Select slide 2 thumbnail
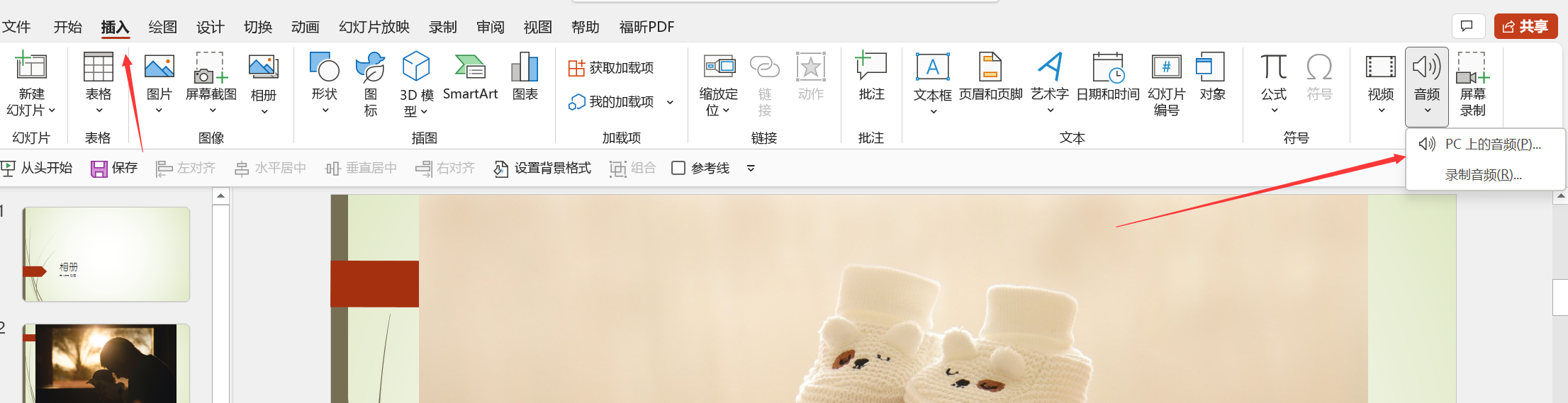Viewport: 1568px width, 403px height. point(106,363)
